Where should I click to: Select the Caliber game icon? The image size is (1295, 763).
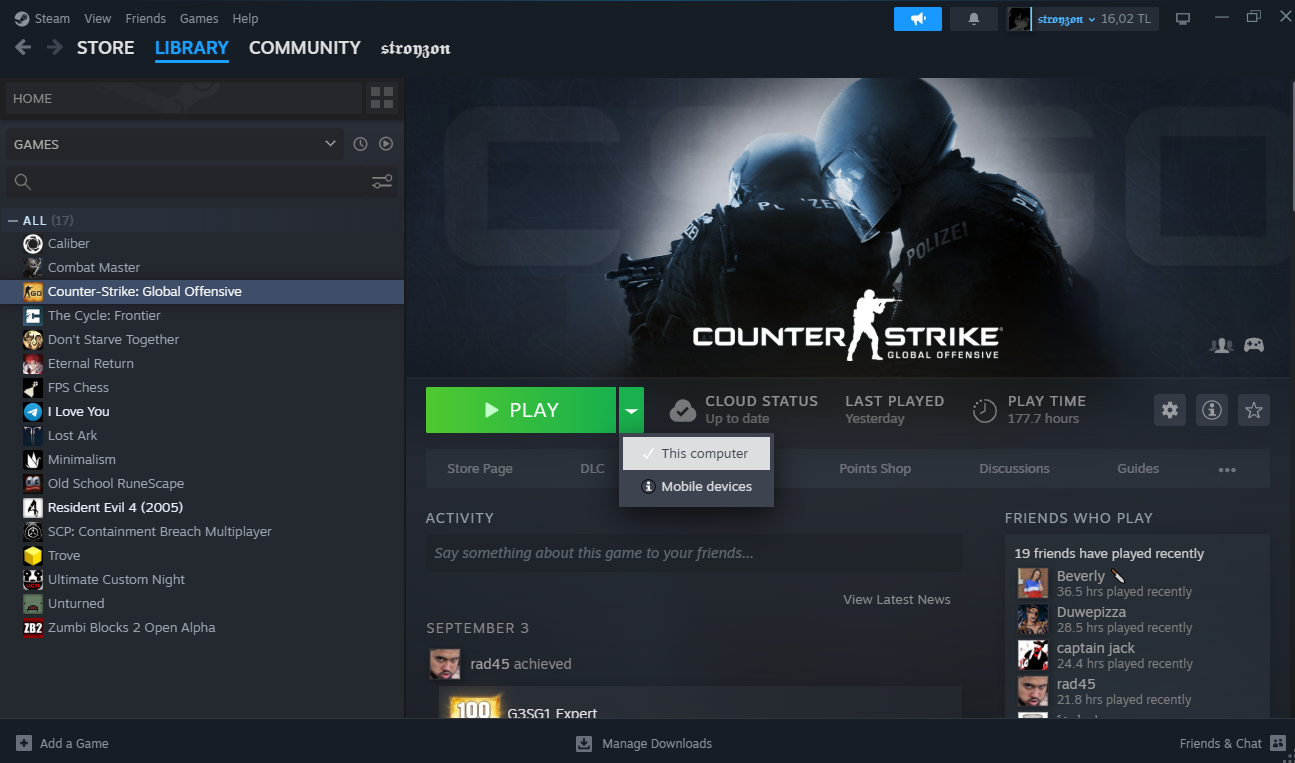pos(32,243)
